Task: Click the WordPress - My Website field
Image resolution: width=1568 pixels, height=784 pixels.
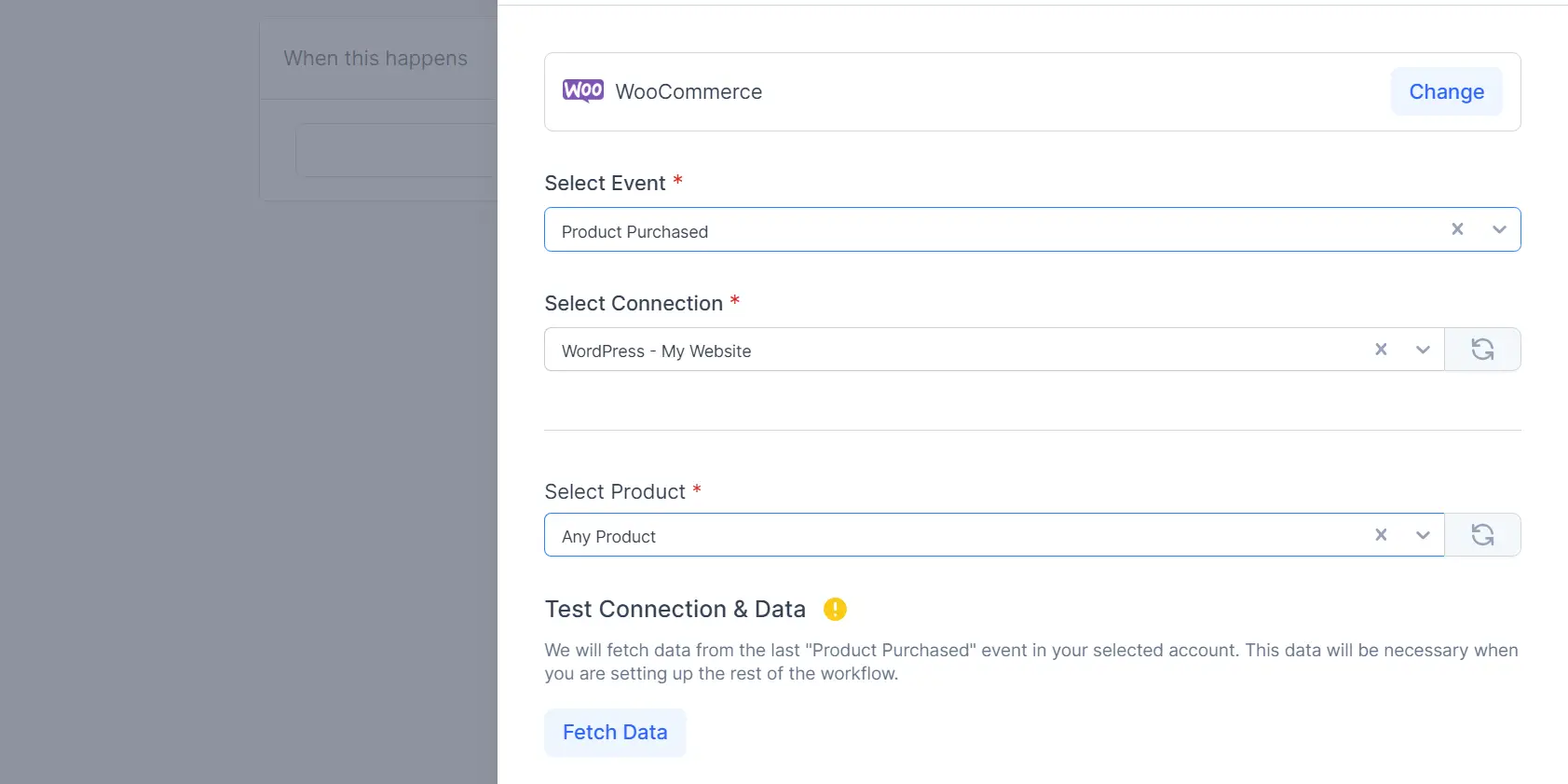Action: tap(994, 350)
